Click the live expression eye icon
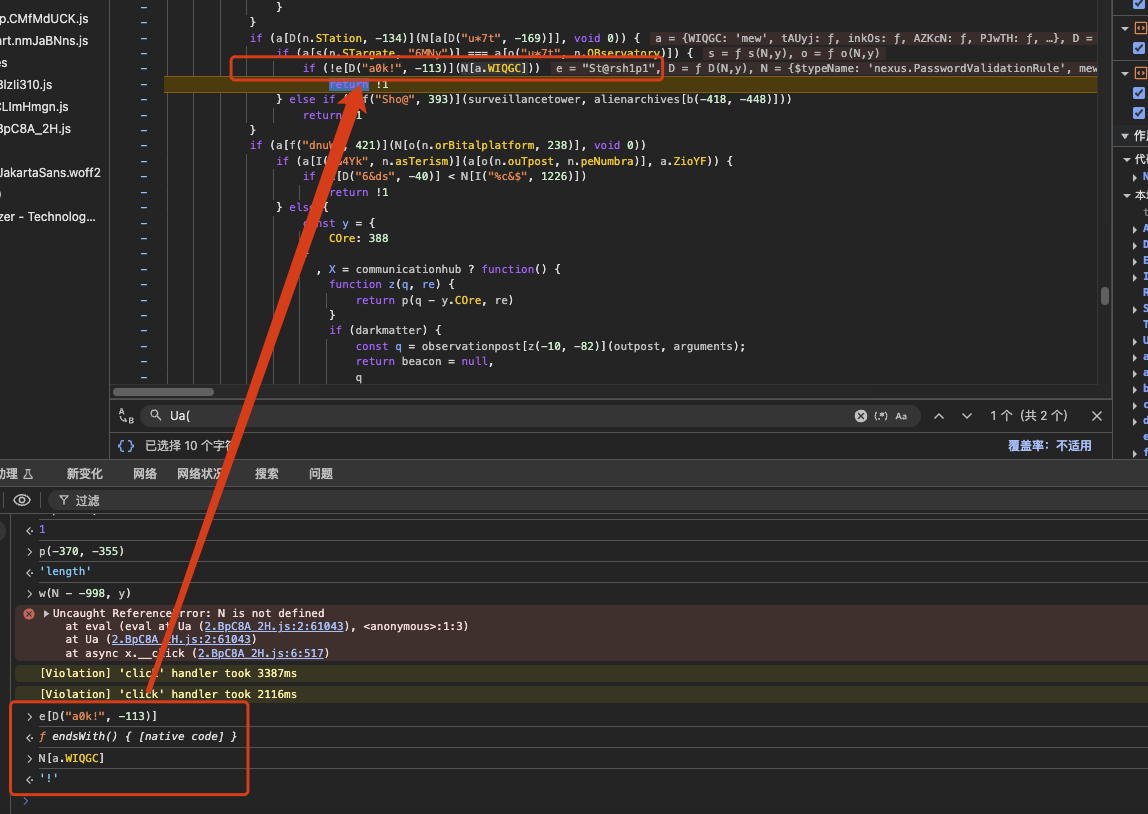Image resolution: width=1148 pixels, height=814 pixels. tap(21, 500)
